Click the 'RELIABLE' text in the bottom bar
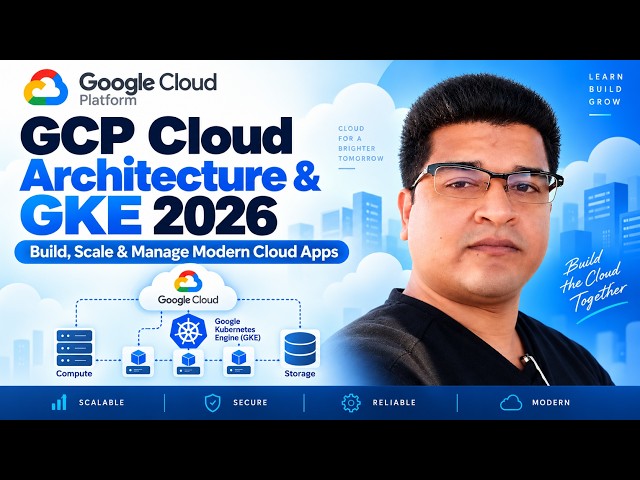 [x=394, y=402]
